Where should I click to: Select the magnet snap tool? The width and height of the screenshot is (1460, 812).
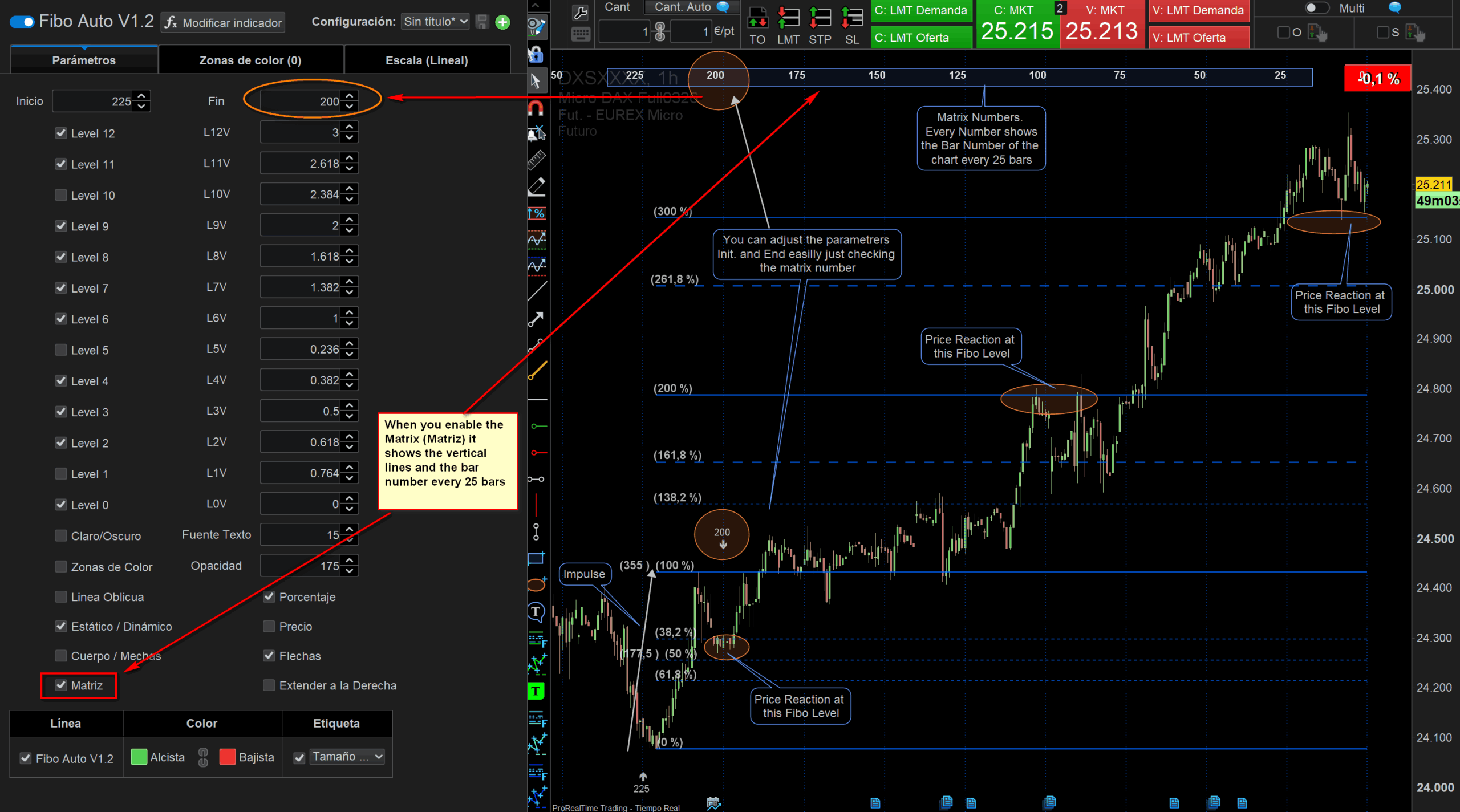pos(536,108)
